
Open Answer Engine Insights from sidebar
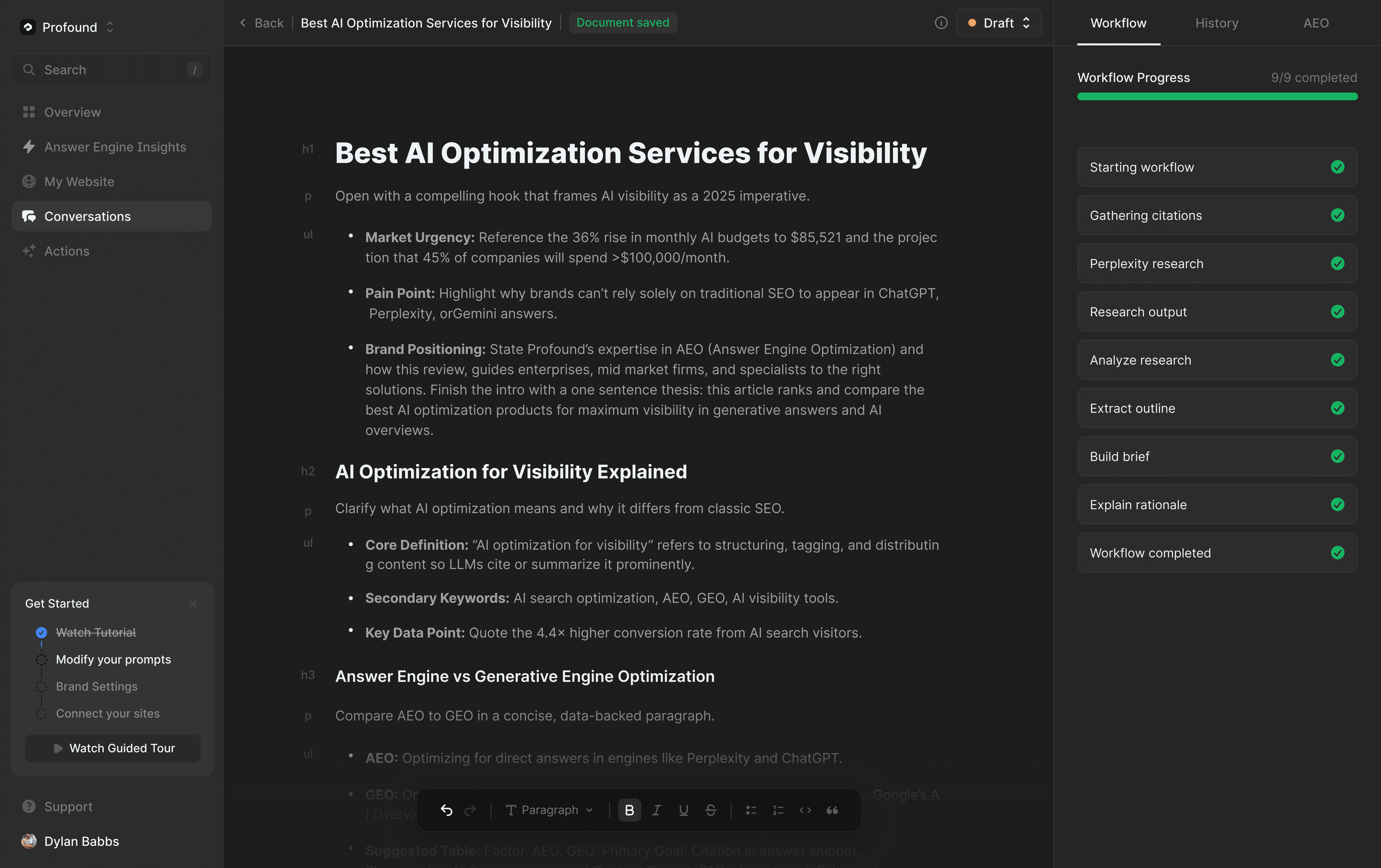(x=115, y=147)
